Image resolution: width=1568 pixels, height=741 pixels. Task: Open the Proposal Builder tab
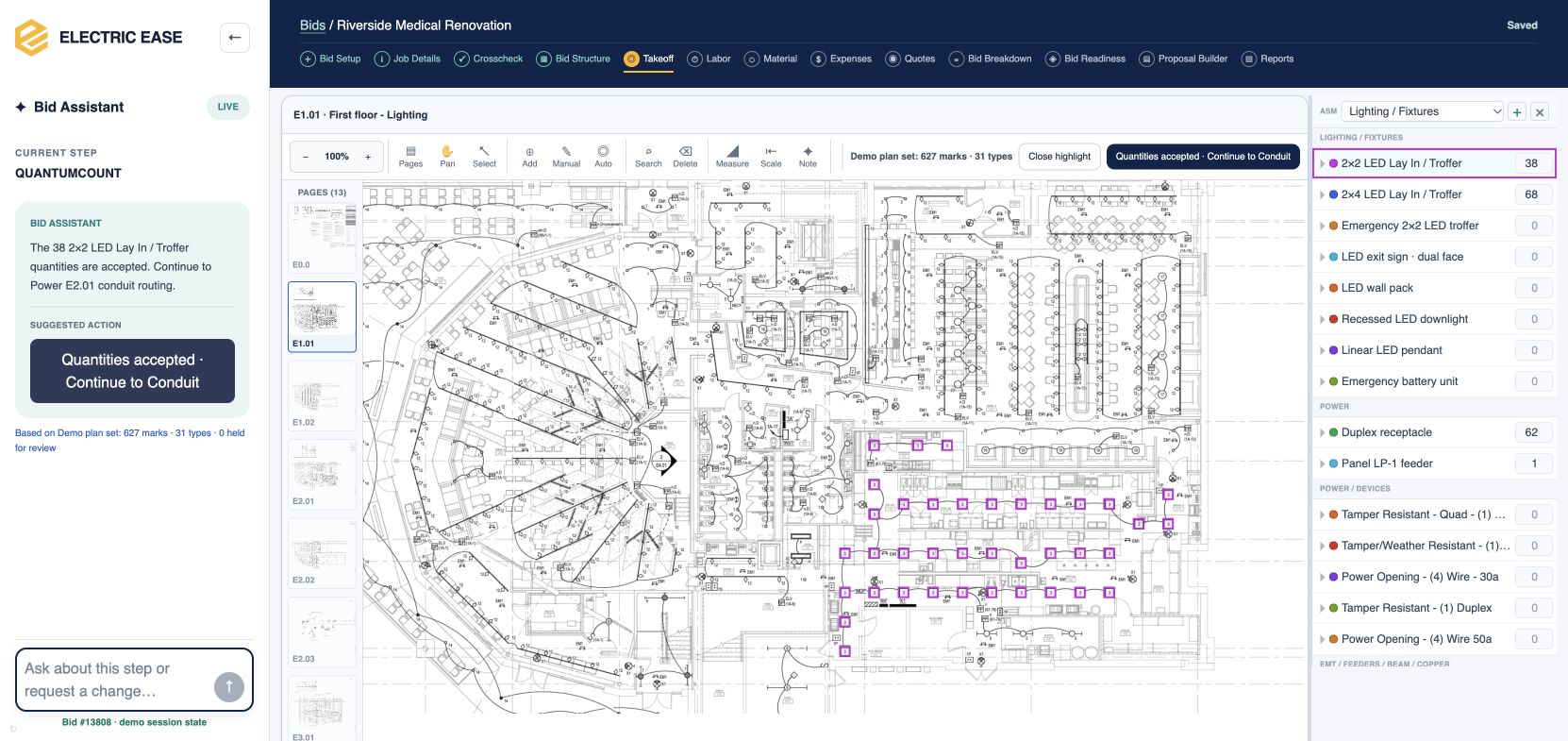pos(1184,59)
